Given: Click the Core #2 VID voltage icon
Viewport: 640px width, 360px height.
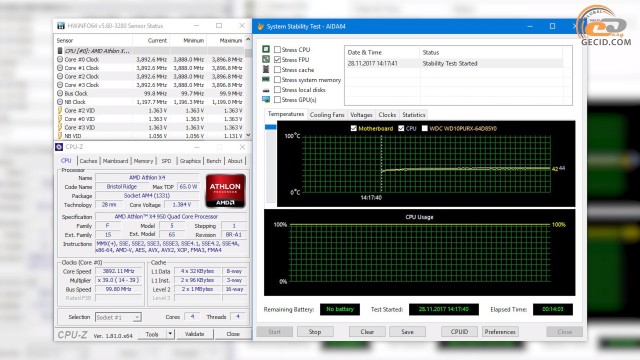Looking at the screenshot, I should point(60,110).
